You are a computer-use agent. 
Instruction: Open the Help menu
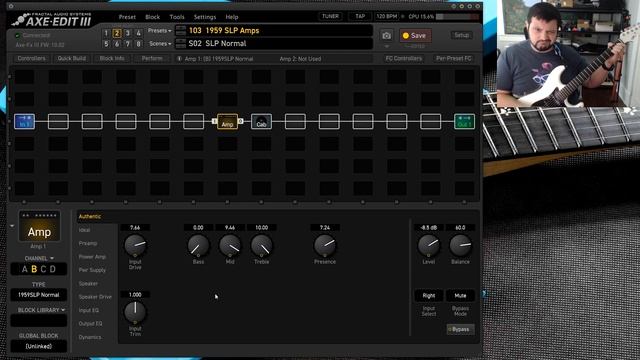coord(232,17)
